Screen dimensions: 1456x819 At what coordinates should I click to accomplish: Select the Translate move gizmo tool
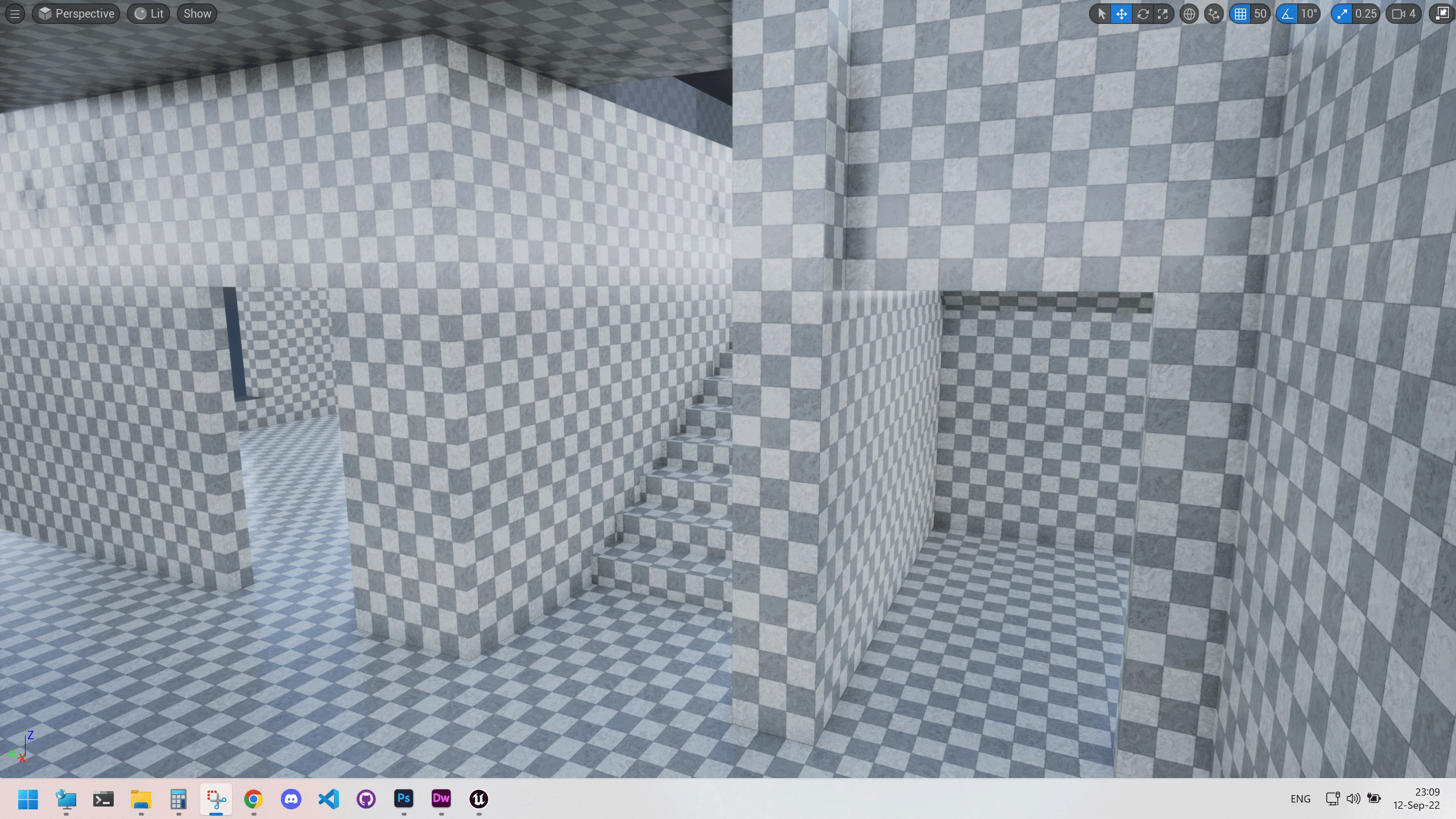coord(1122,14)
